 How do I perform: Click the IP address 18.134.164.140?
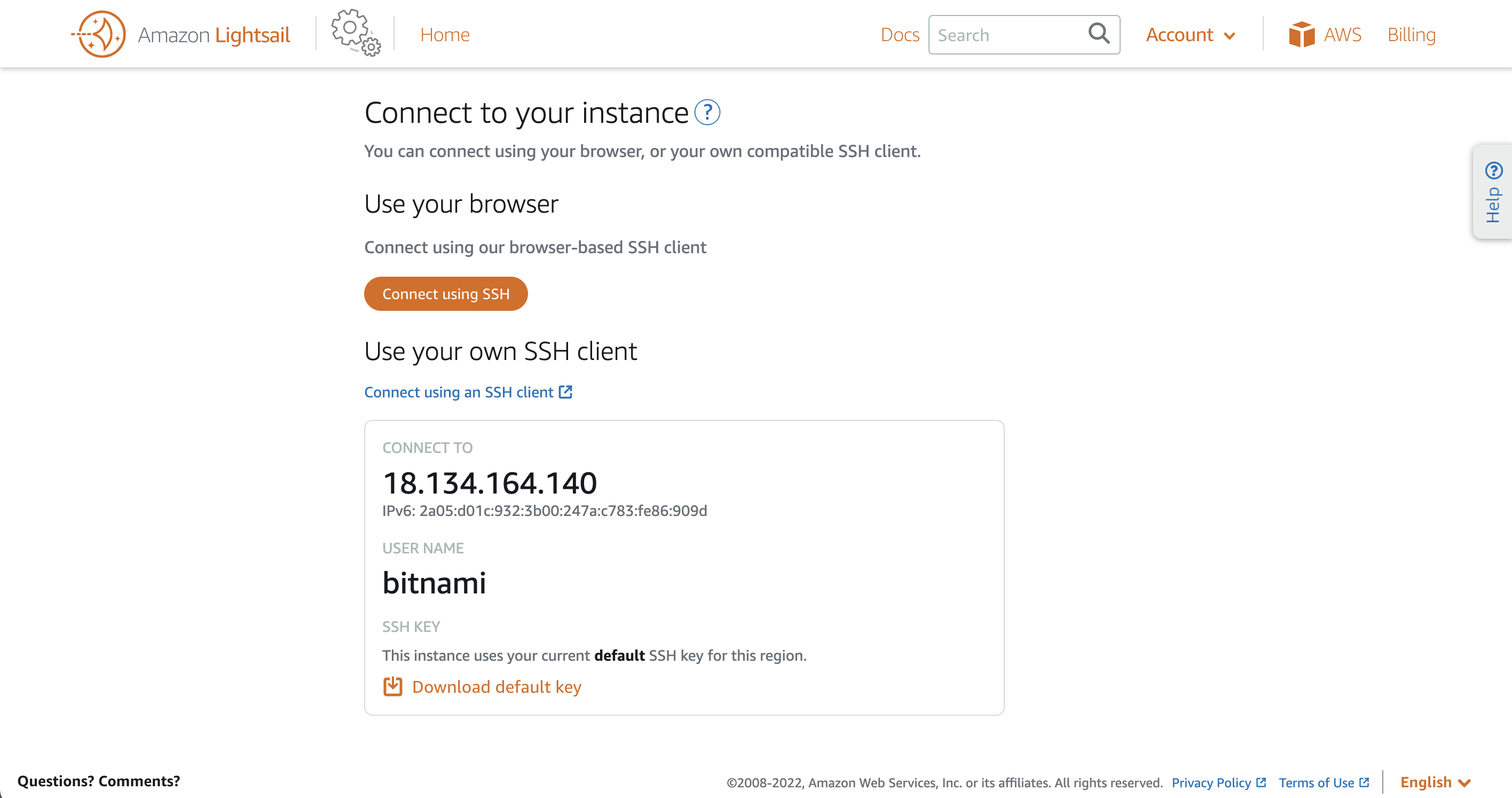[490, 483]
